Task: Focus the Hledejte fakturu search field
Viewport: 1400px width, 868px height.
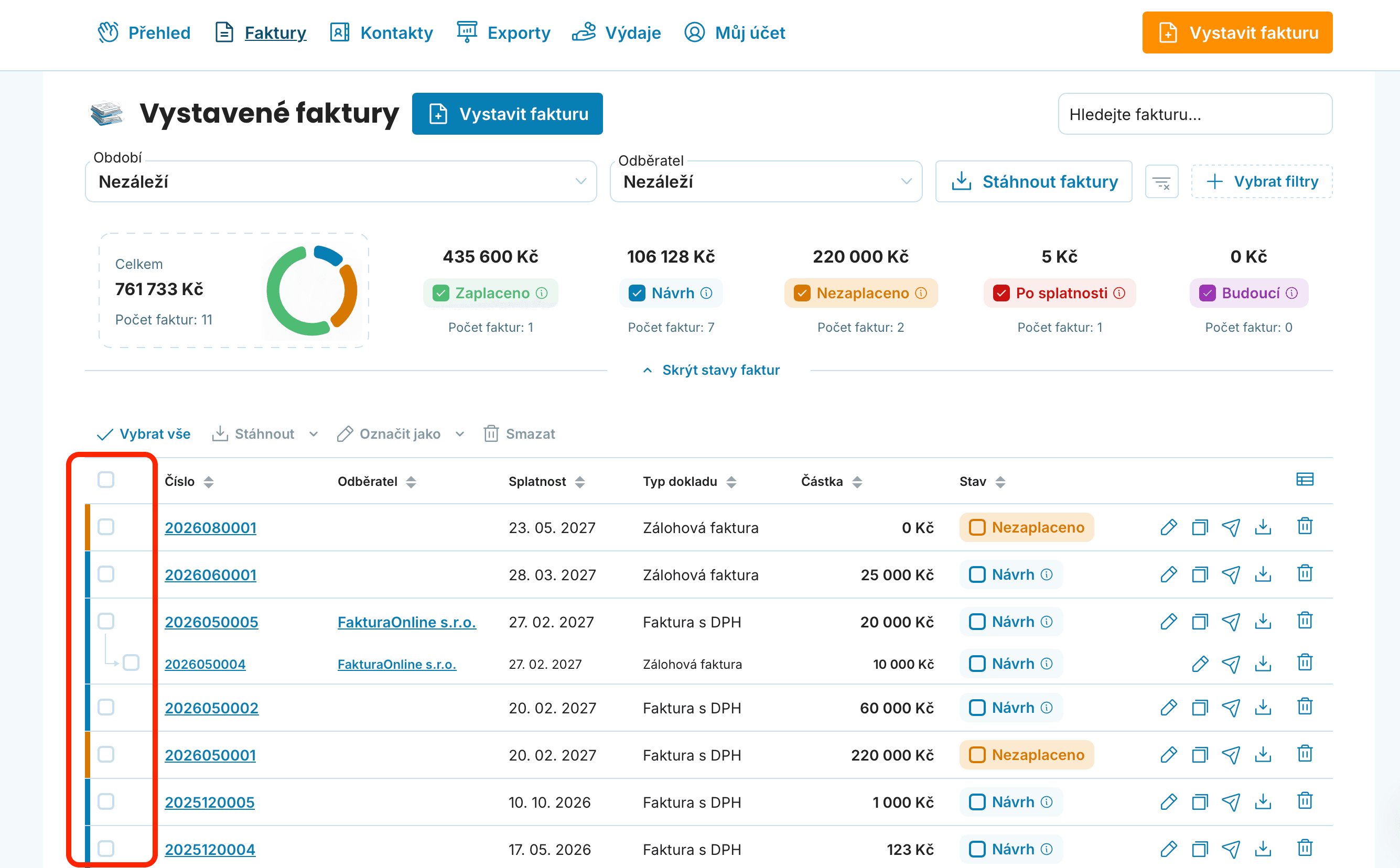Action: point(1195,114)
